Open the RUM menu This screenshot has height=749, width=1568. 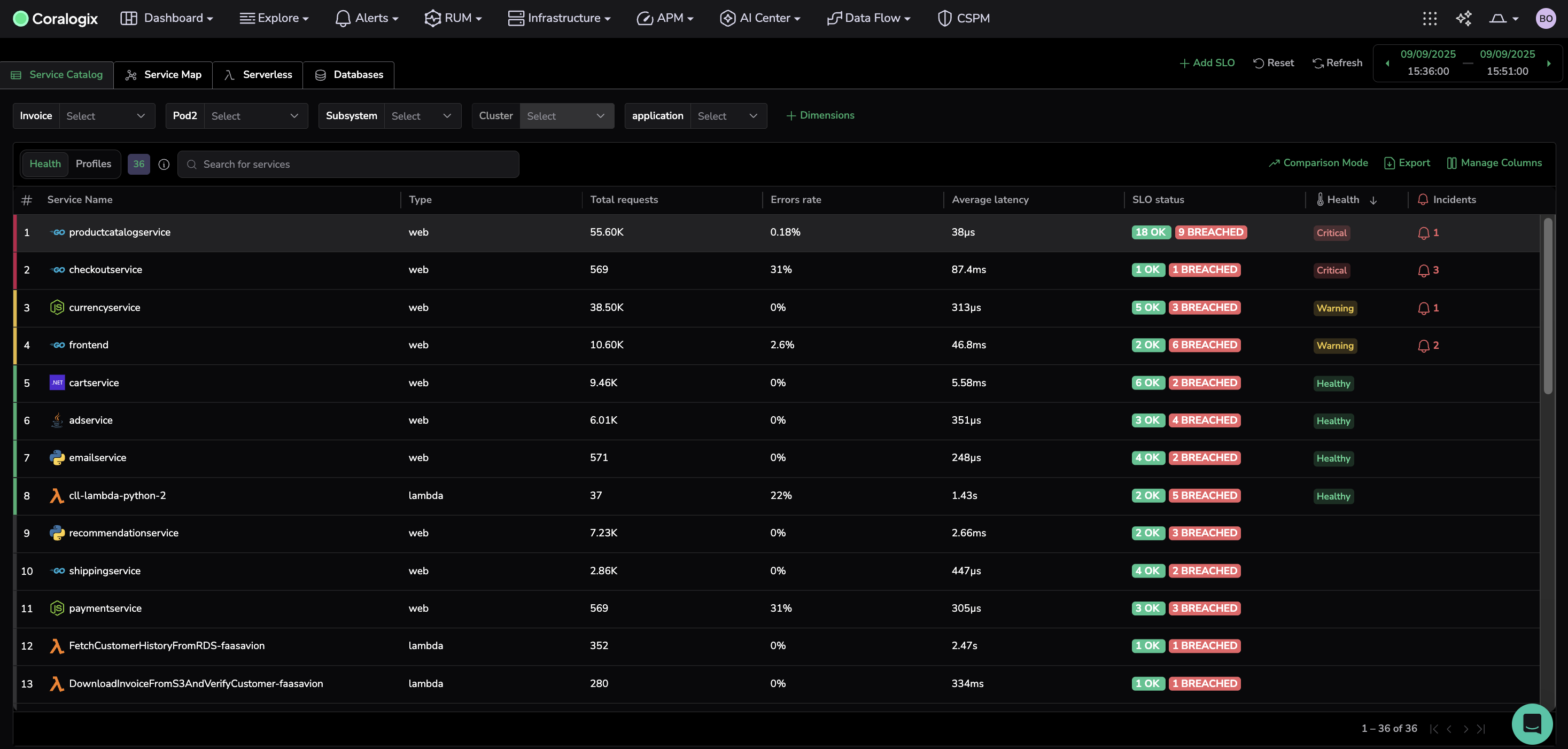click(454, 18)
